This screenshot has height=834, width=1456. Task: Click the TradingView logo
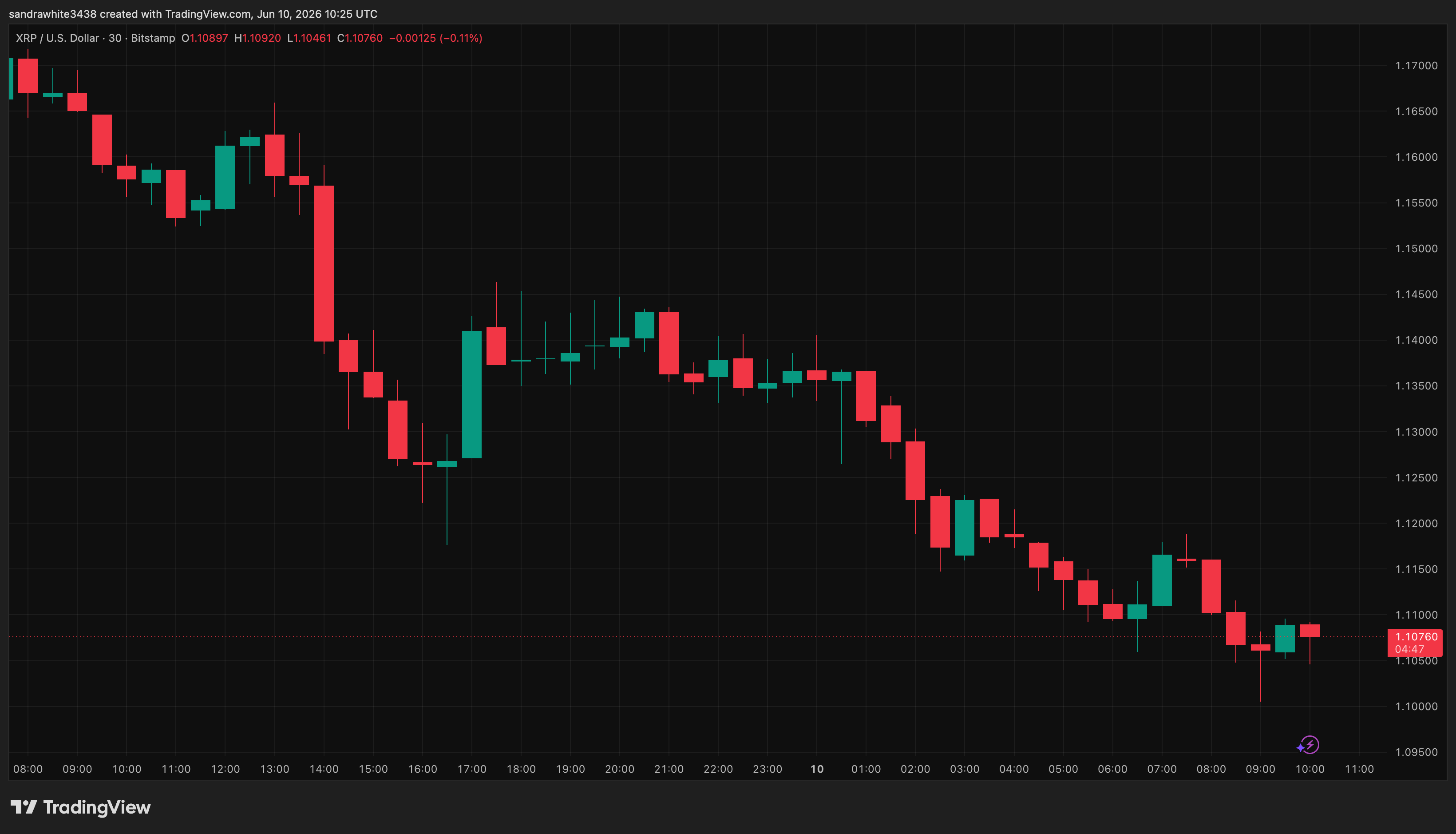81,807
